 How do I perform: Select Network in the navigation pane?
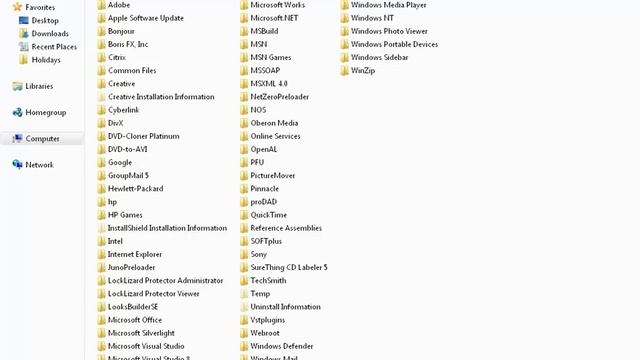tap(40, 165)
